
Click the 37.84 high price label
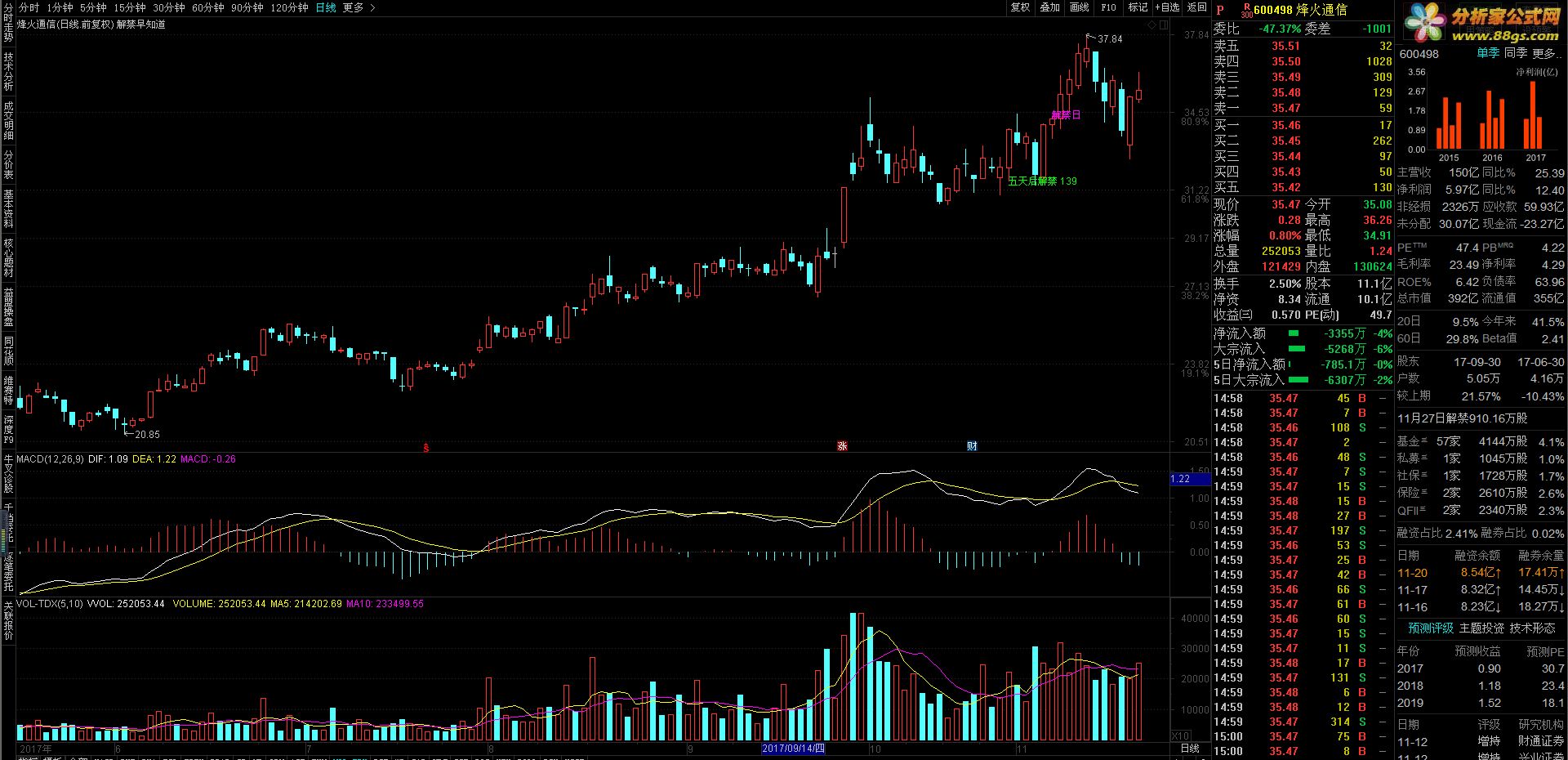tap(1109, 39)
